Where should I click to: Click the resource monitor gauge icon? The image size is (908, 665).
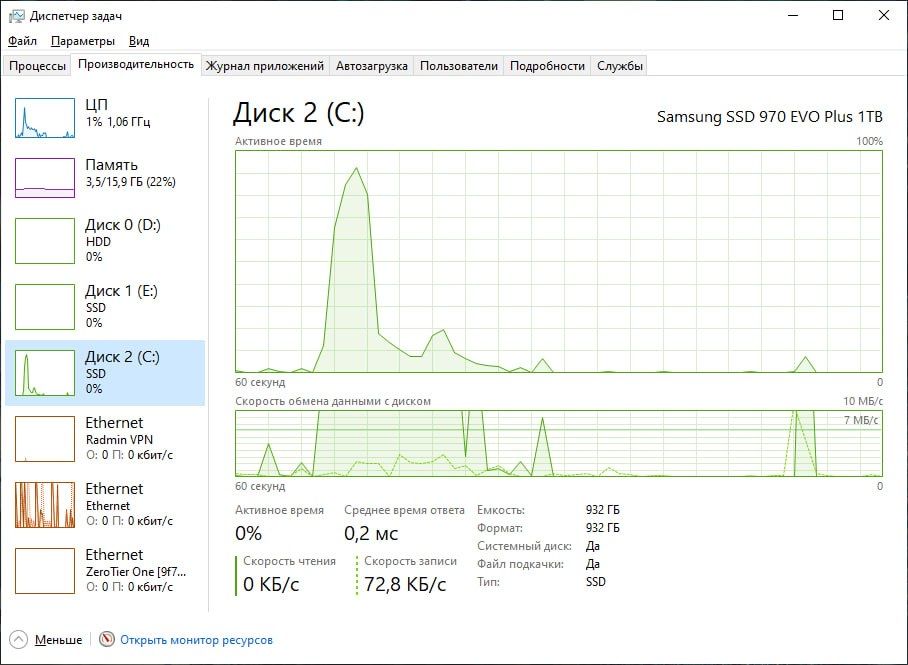pyautogui.click(x=107, y=640)
